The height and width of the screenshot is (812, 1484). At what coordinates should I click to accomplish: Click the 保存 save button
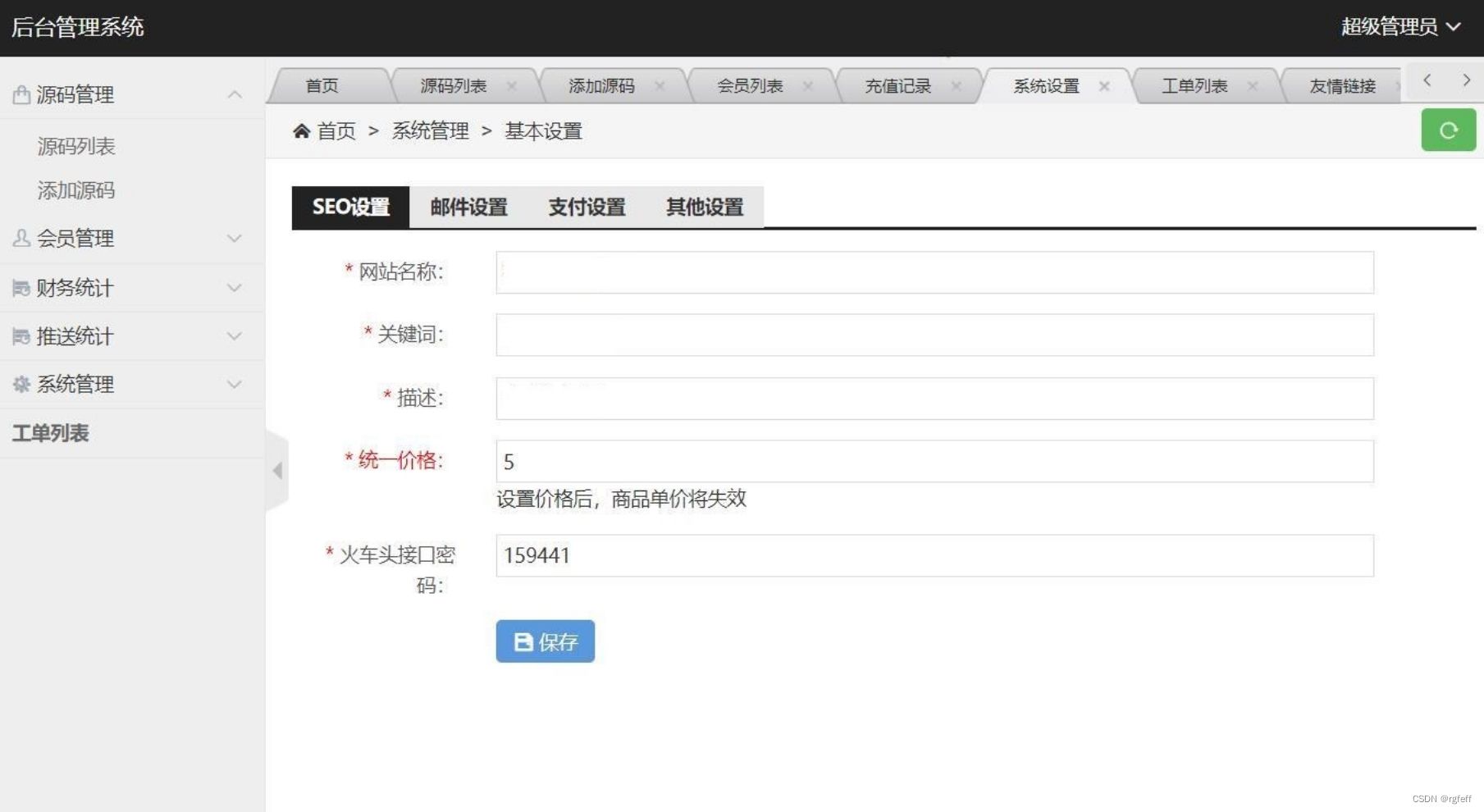pyautogui.click(x=545, y=641)
